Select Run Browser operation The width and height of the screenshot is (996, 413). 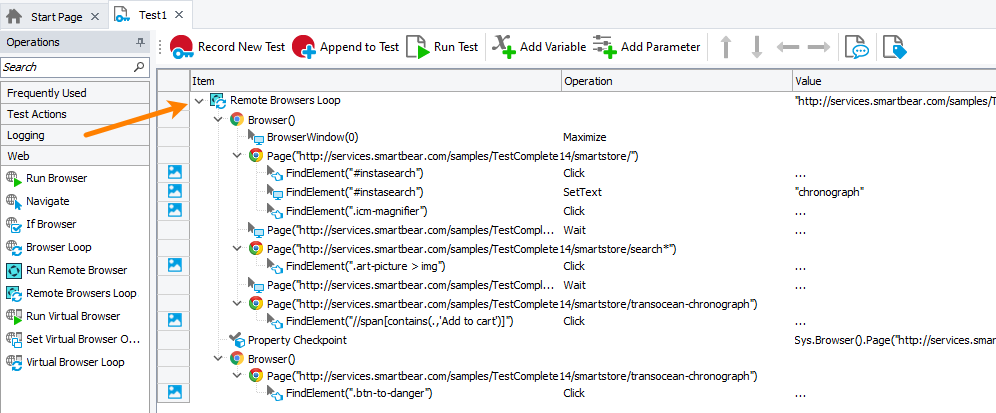point(48,179)
